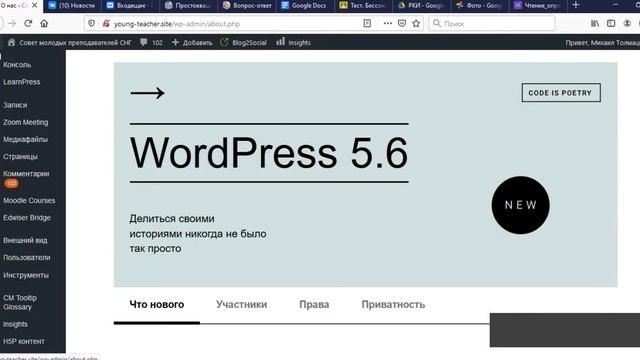Screen dimensions: 640x360
Task: Switch to РКИ Google tab
Action: [x=421, y=5]
